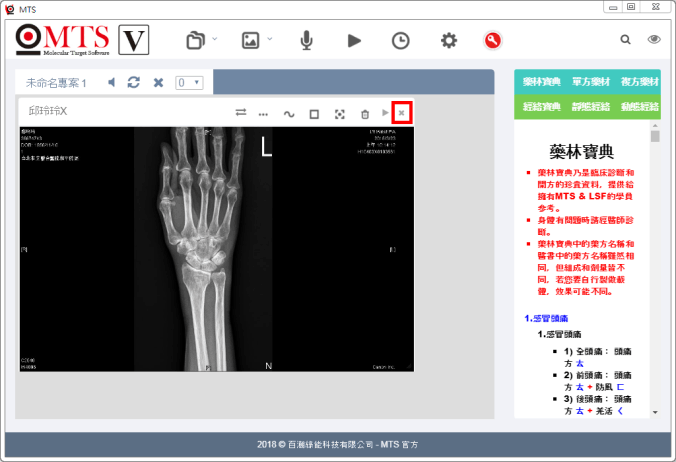Click the blue 太 link in 後頭痛 row
The width and height of the screenshot is (676, 462).
(580, 411)
